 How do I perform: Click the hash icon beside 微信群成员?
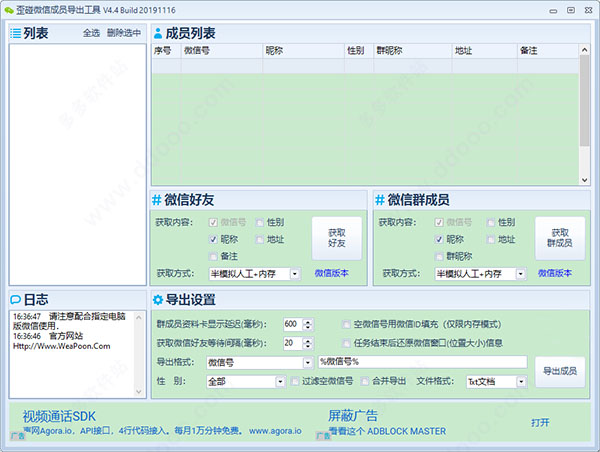point(380,200)
